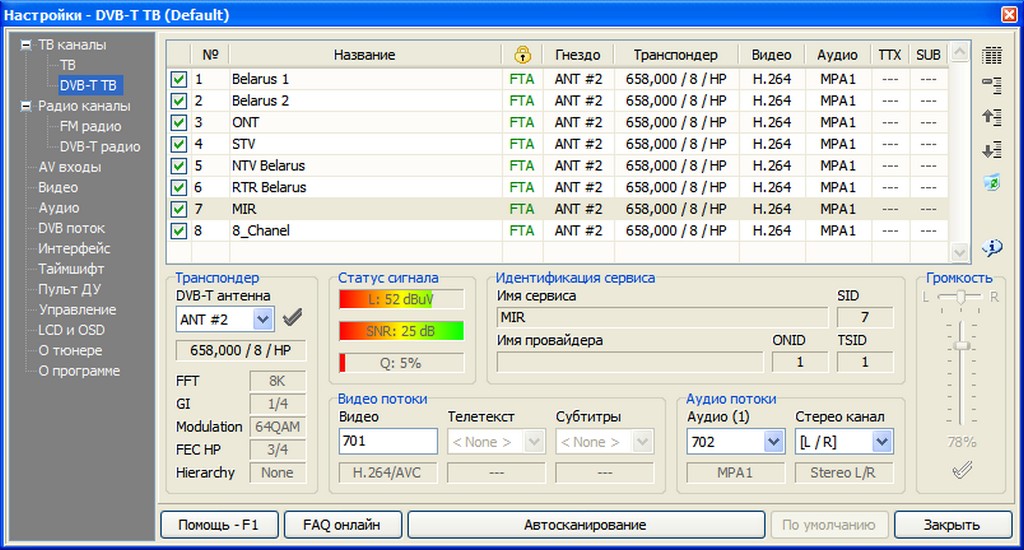
Task: Click the Видео stream 701 input field
Action: tap(388, 441)
